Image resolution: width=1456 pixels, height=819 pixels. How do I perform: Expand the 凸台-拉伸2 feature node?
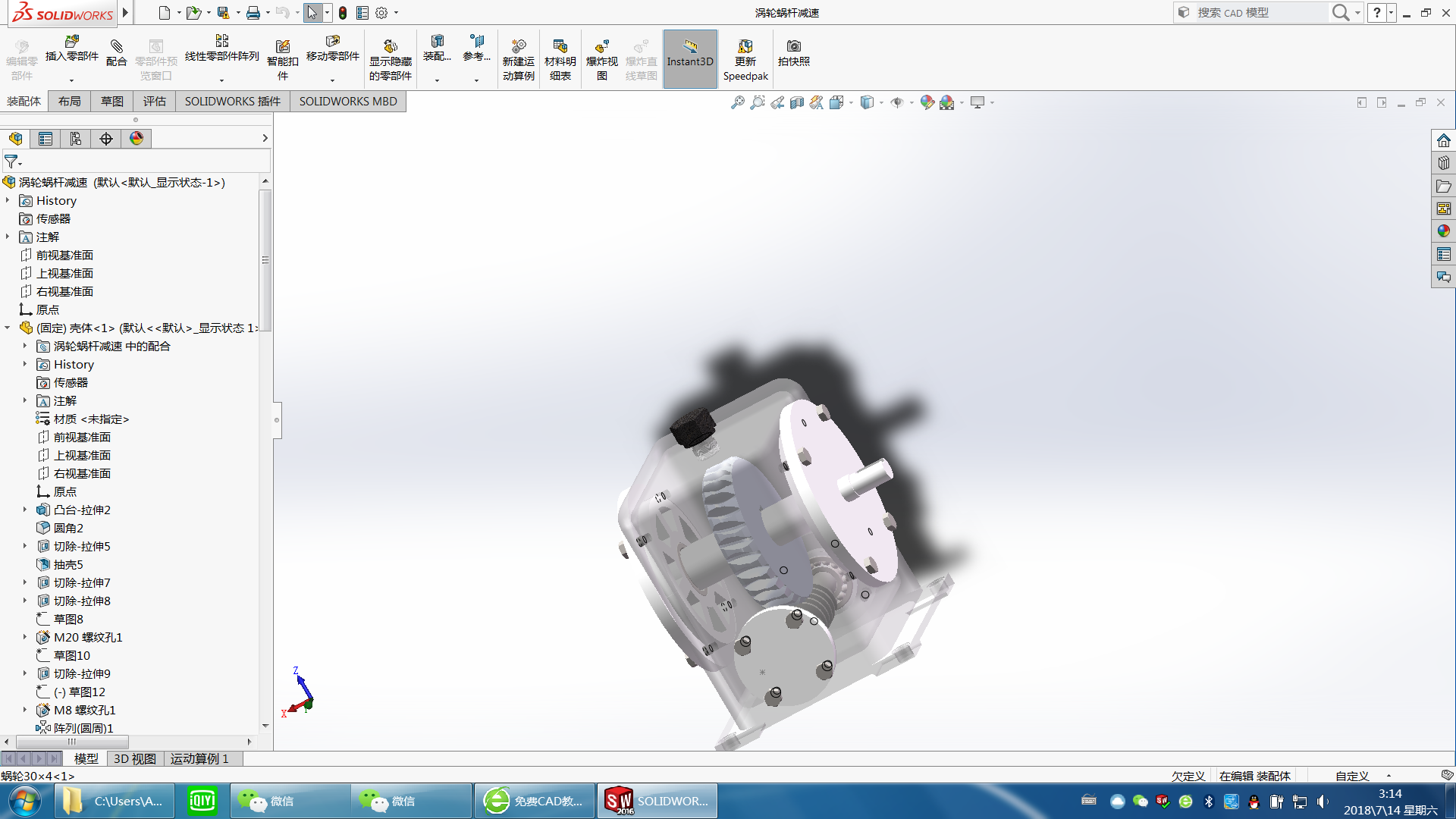pyautogui.click(x=24, y=510)
